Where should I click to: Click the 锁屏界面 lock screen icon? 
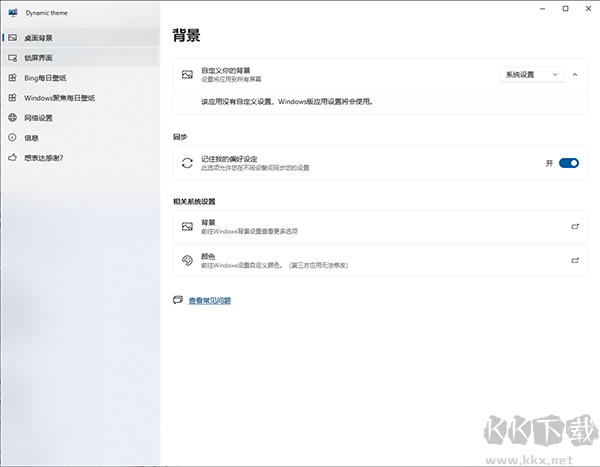point(13,58)
